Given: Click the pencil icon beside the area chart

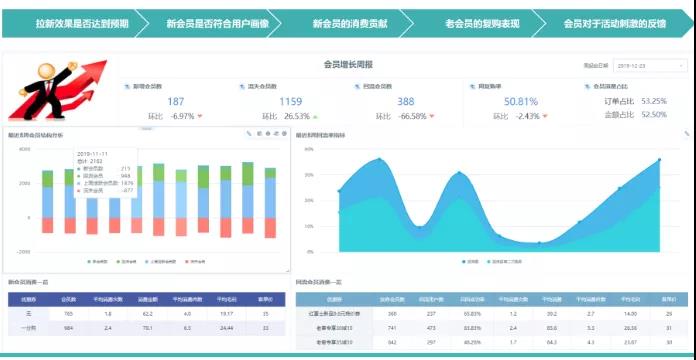Looking at the screenshot, I should (x=688, y=133).
